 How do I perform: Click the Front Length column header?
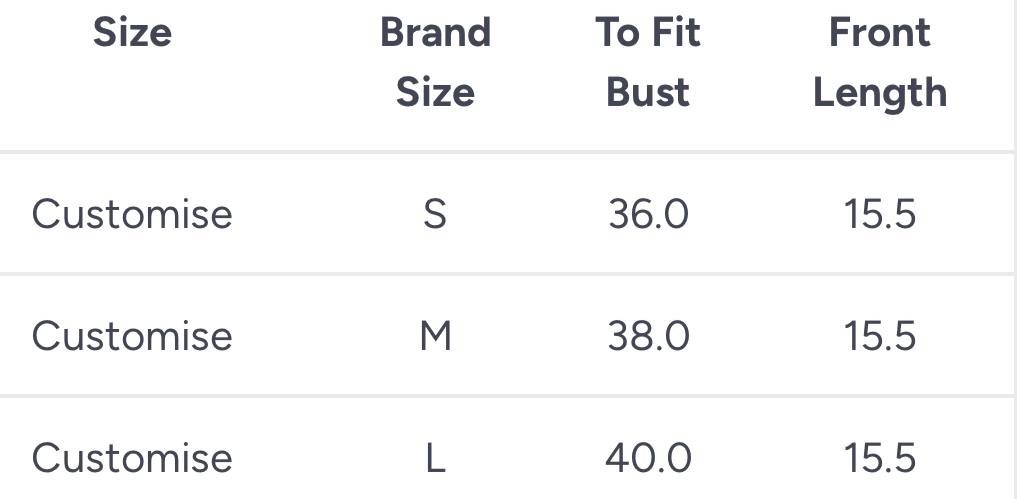point(880,63)
